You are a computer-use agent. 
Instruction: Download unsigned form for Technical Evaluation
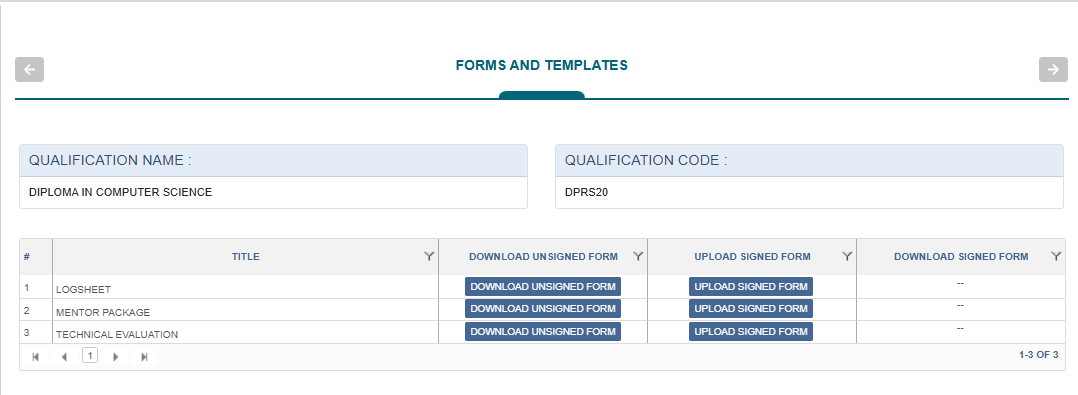click(542, 331)
